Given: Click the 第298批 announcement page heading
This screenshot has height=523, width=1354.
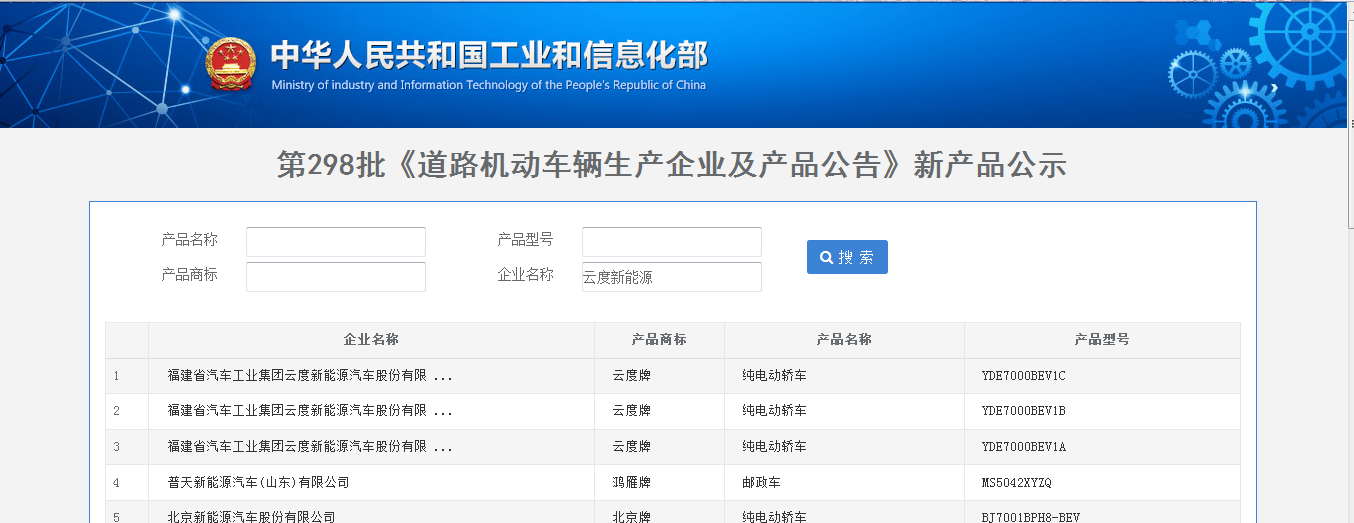Looking at the screenshot, I should [x=672, y=166].
